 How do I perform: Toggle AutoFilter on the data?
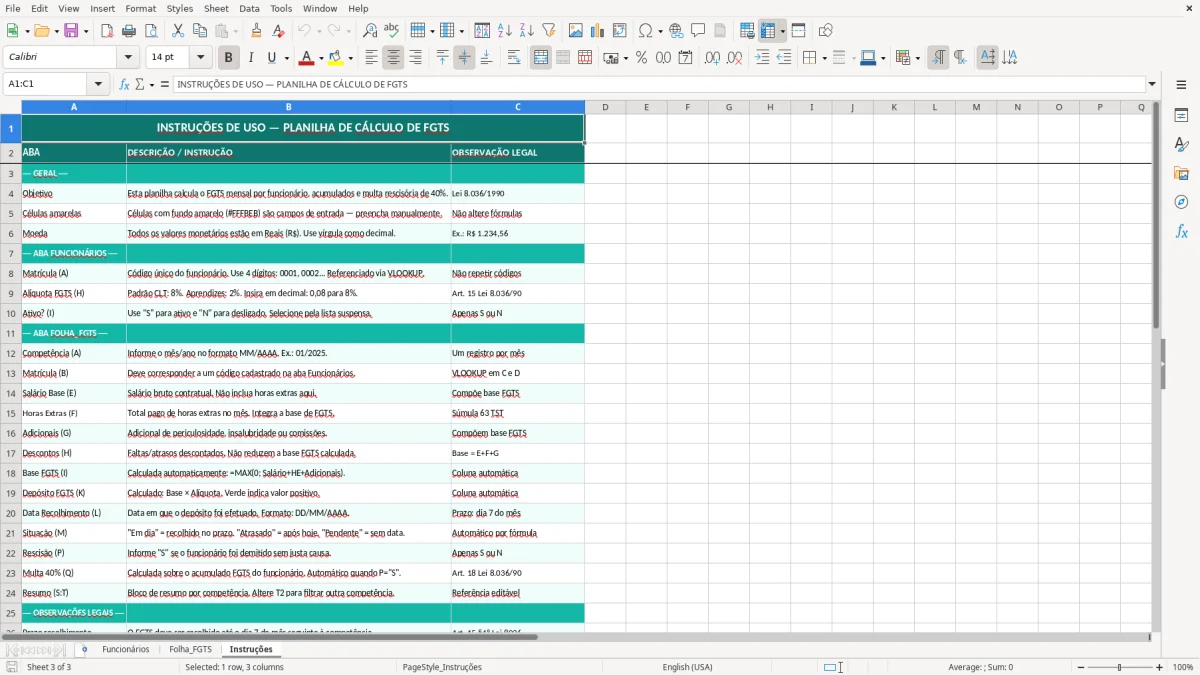[x=549, y=30]
